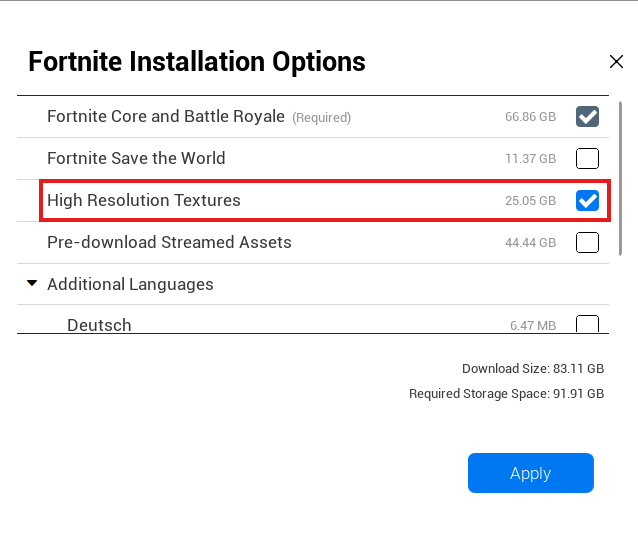Collapse the Additional Languages triangle arrow
This screenshot has height=545, width=638.
pos(32,284)
